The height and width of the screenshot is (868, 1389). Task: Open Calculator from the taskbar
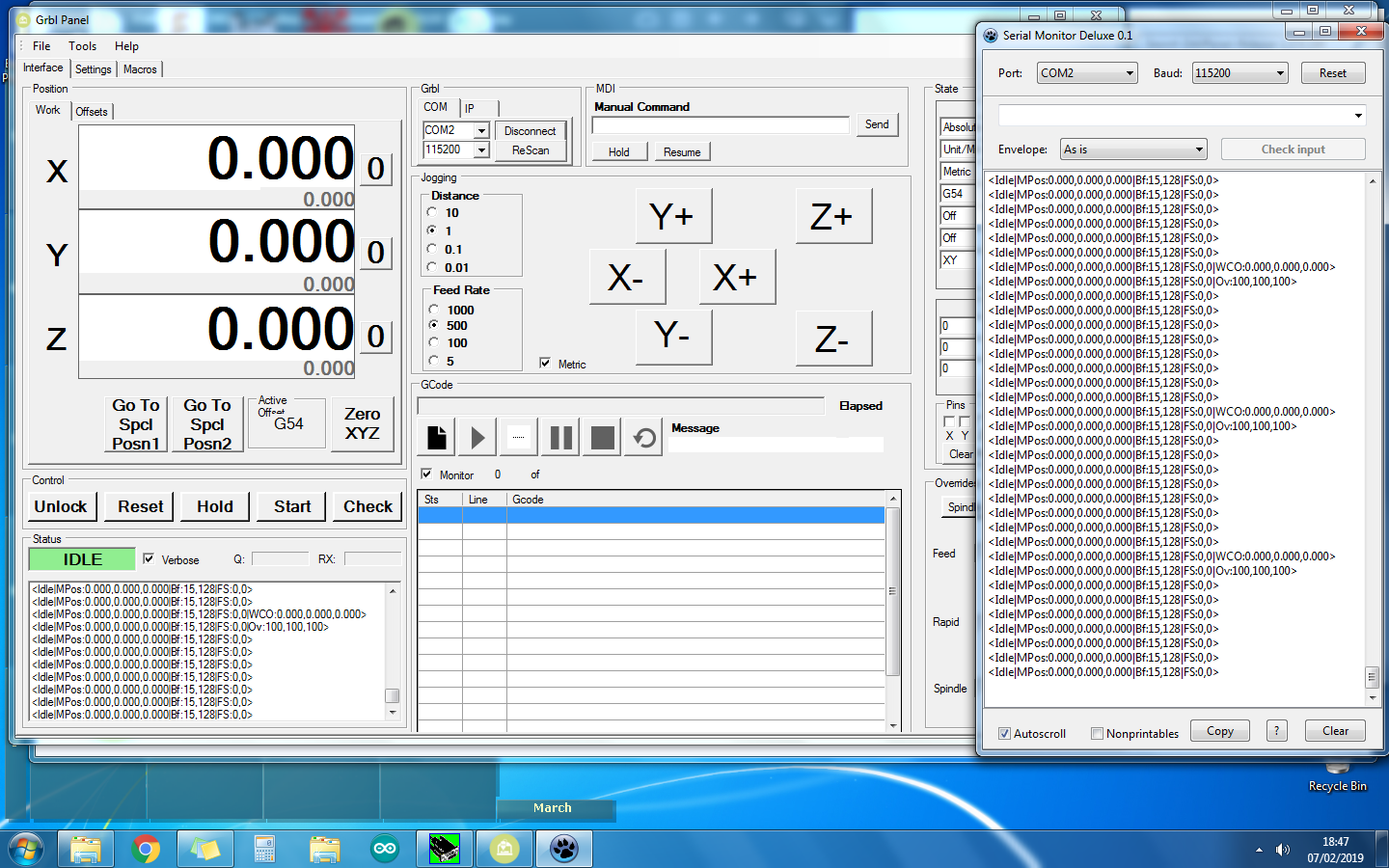tap(265, 850)
